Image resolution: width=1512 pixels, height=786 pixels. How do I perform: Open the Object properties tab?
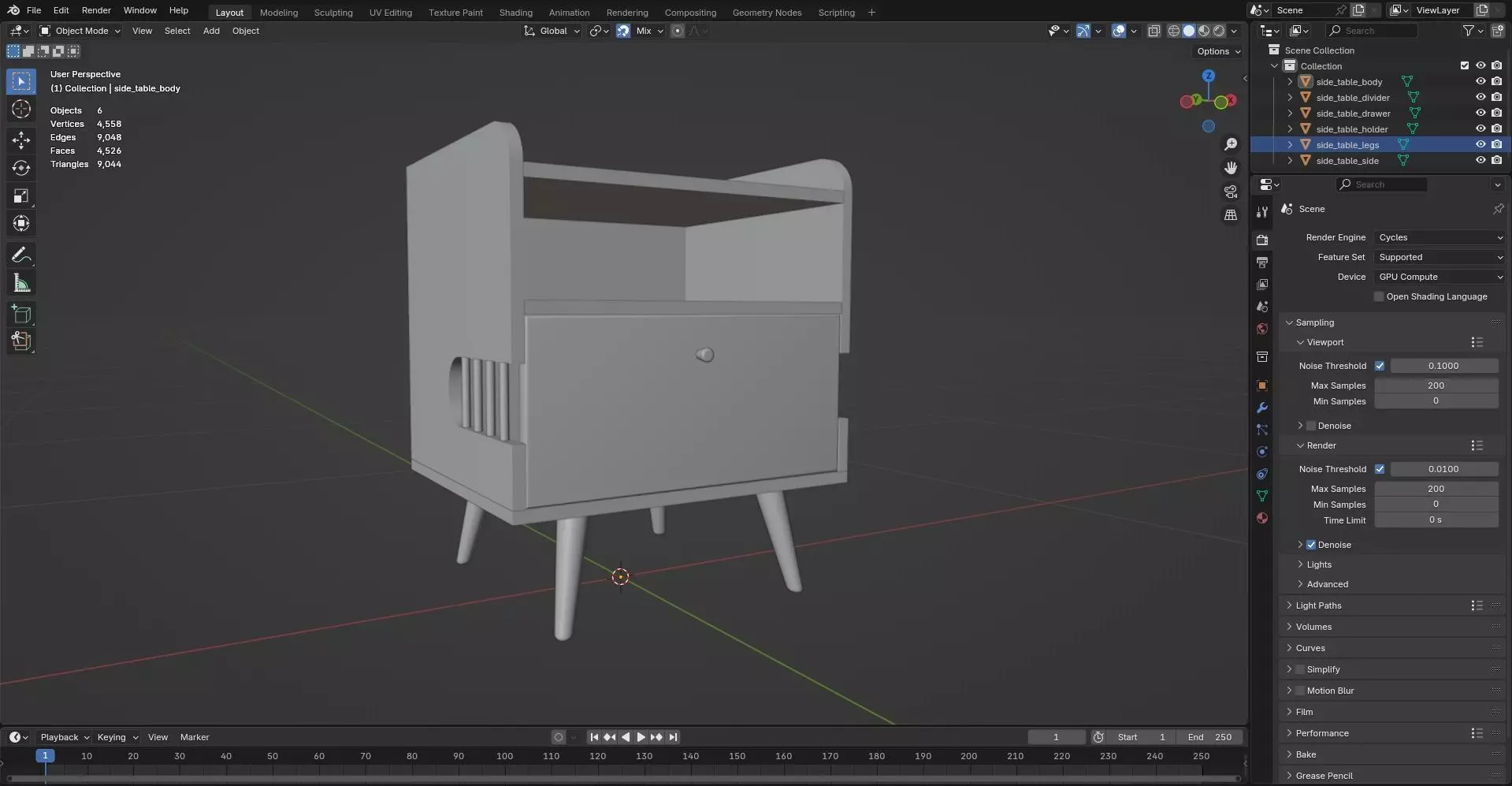coord(1262,386)
